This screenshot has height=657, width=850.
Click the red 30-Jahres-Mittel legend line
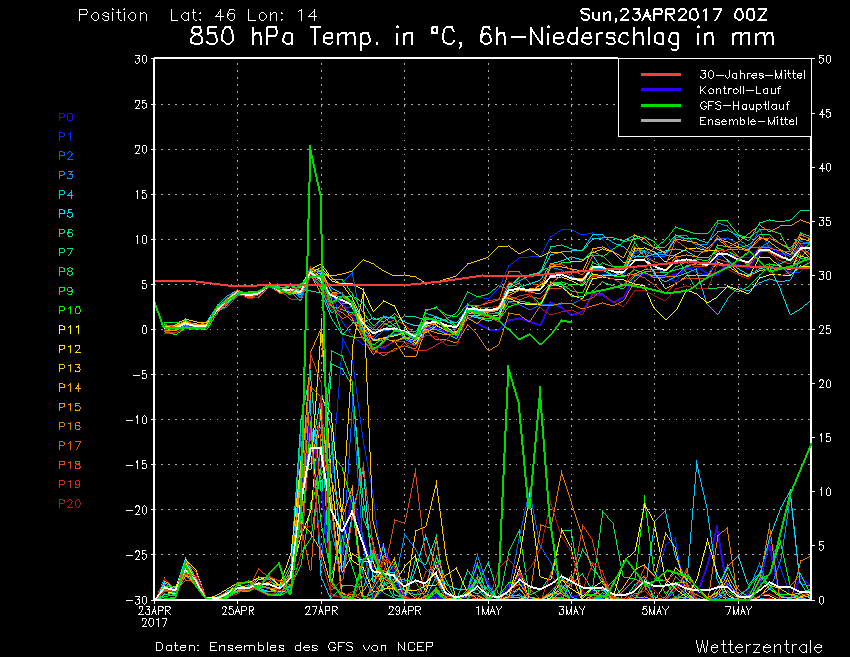[661, 74]
